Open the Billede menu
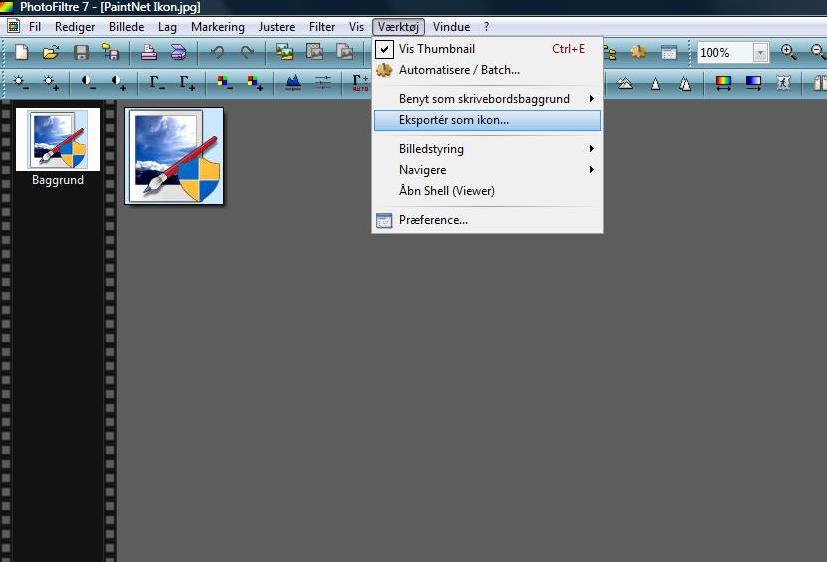This screenshot has width=827, height=562. point(127,26)
